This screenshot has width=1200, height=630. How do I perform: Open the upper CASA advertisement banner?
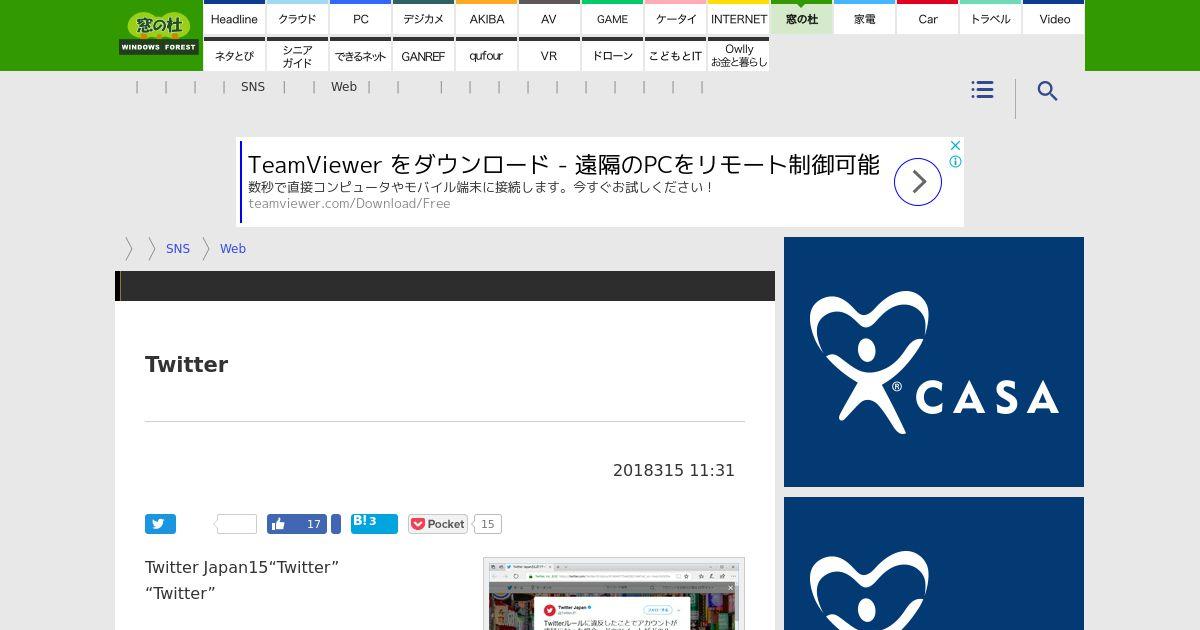point(934,362)
